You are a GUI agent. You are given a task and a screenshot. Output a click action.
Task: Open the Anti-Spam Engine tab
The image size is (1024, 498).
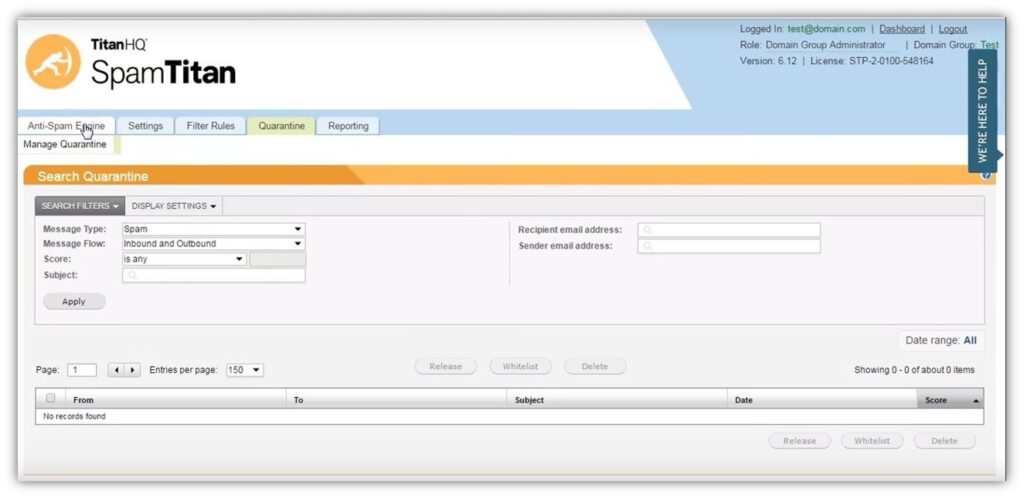66,126
